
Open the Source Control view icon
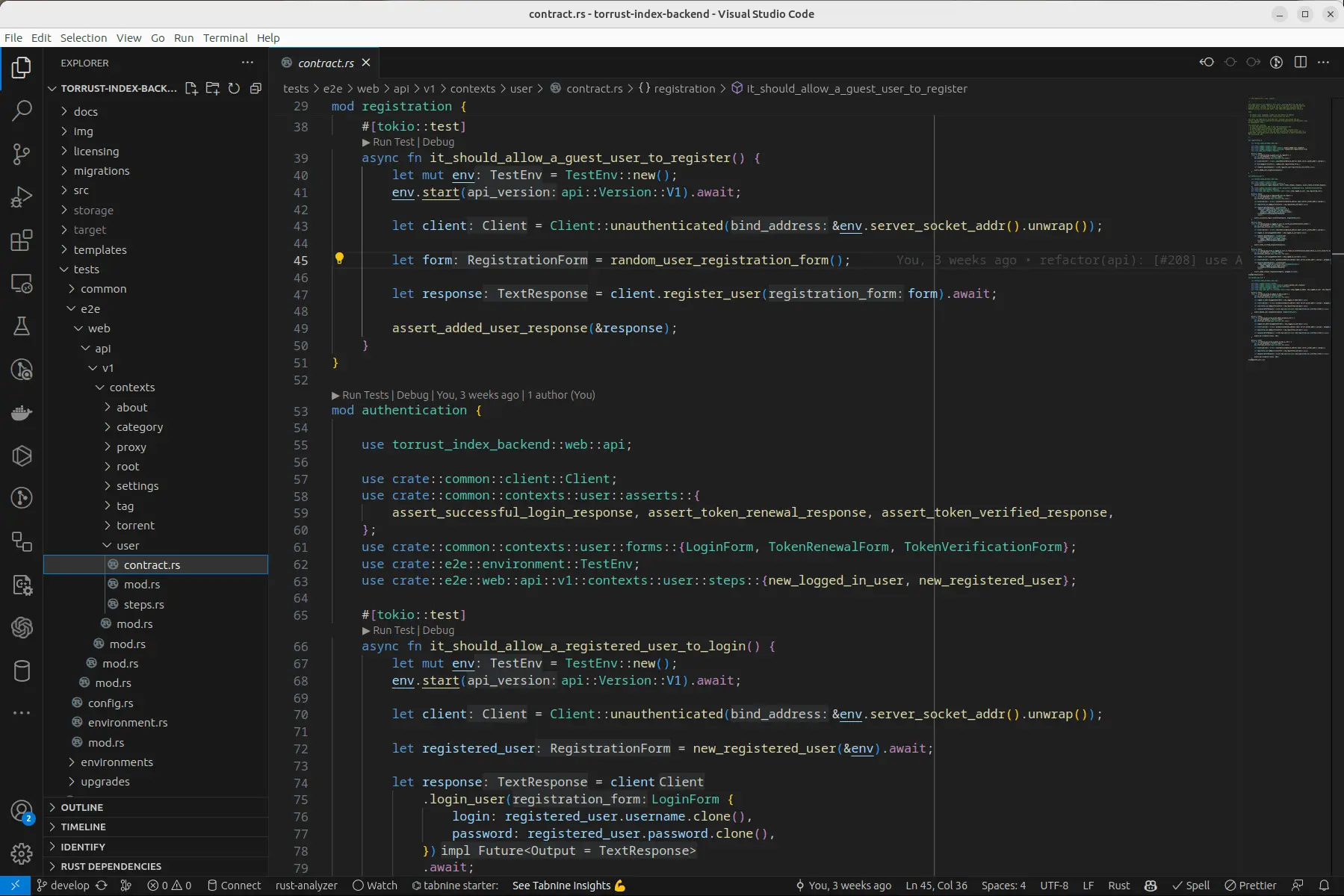(x=22, y=155)
